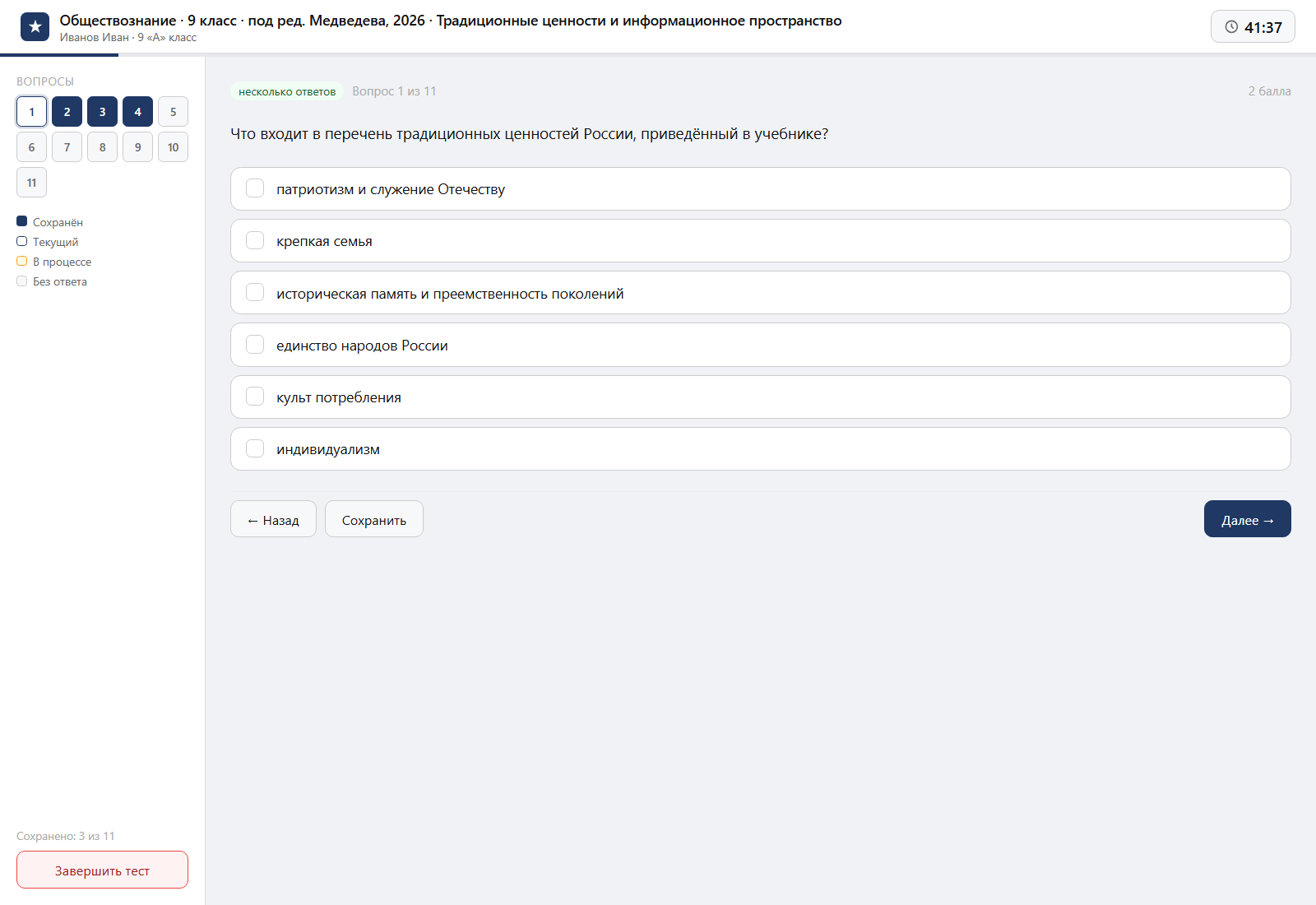Viewport: 1316px width, 905px height.
Task: Click the '2 балла' score label
Action: 1269,91
